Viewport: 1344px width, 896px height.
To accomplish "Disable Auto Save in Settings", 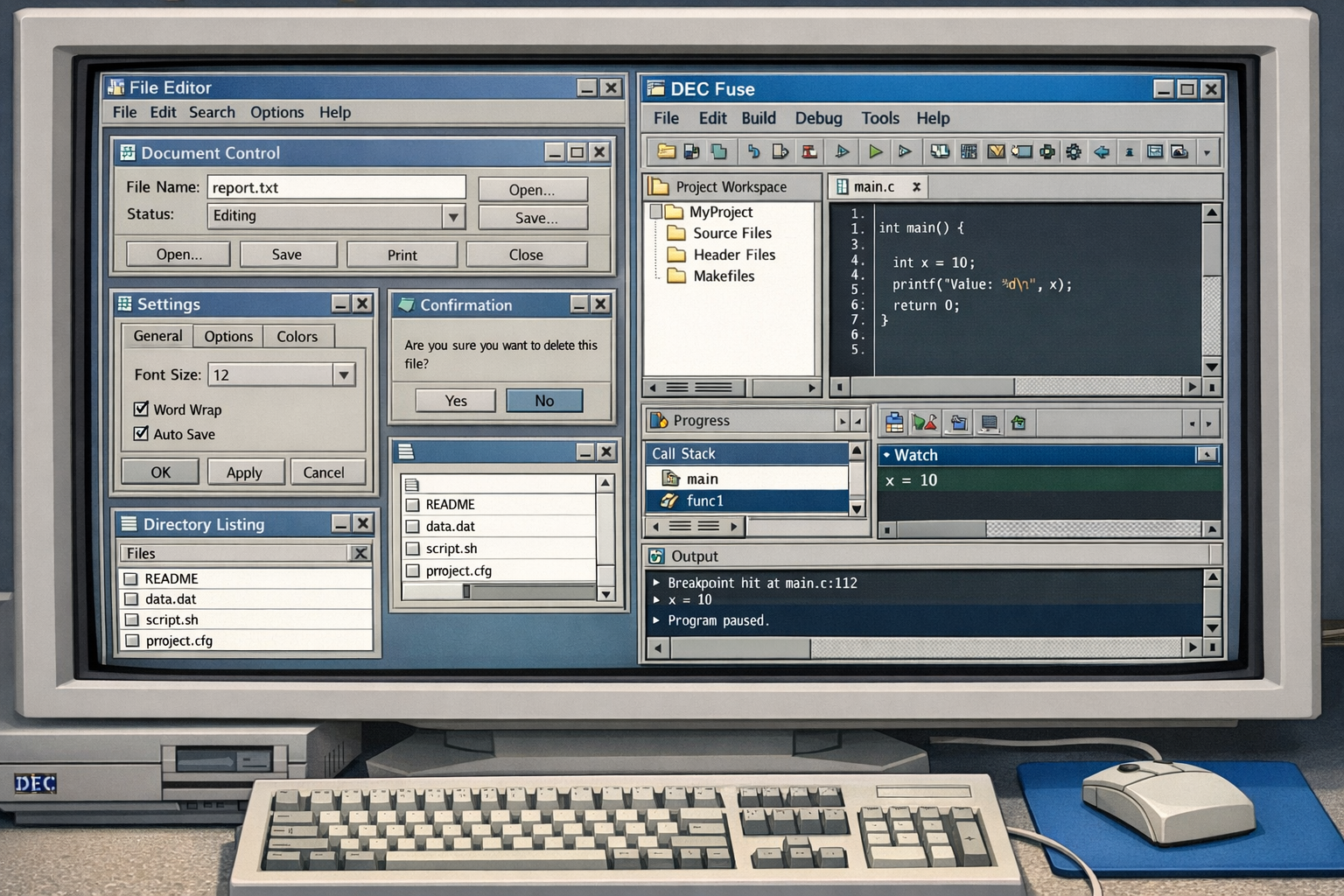I will 141,433.
